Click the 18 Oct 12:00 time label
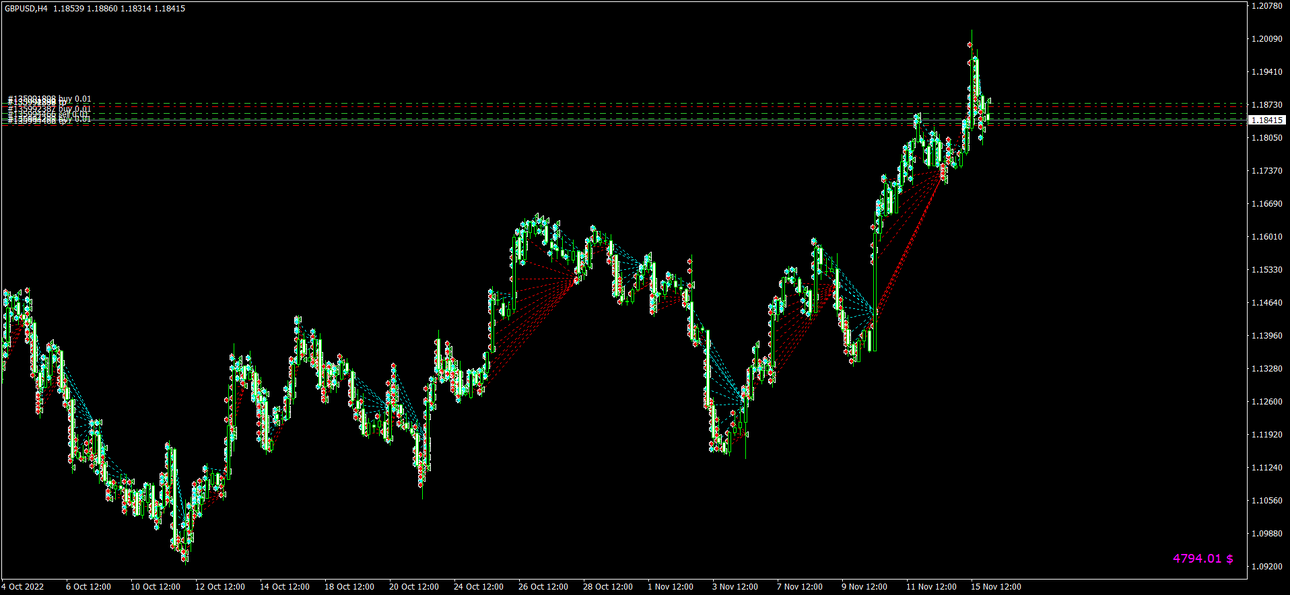Screen dimensions: 1290x595 click(349, 587)
